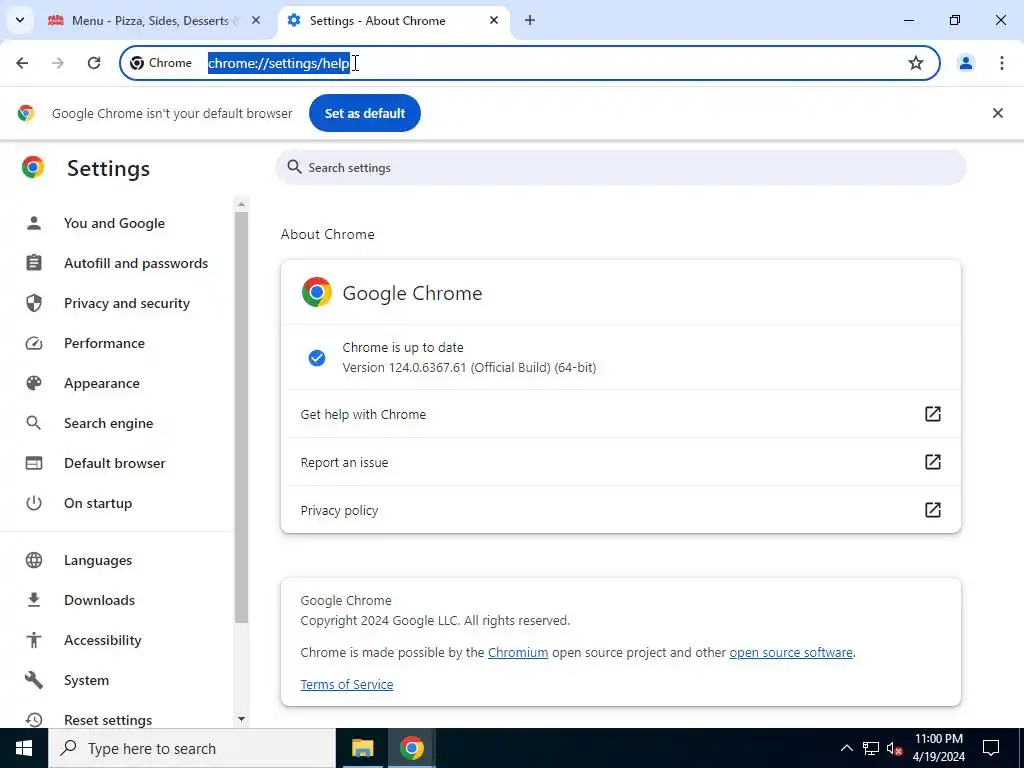Click the Default browser window icon
The width and height of the screenshot is (1024, 768).
pos(33,463)
